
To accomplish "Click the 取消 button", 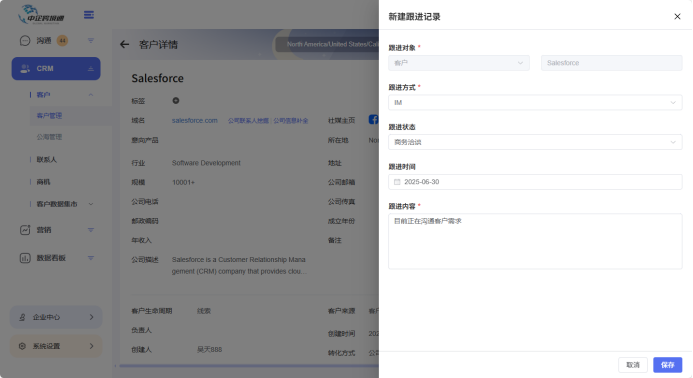I will coord(633,365).
